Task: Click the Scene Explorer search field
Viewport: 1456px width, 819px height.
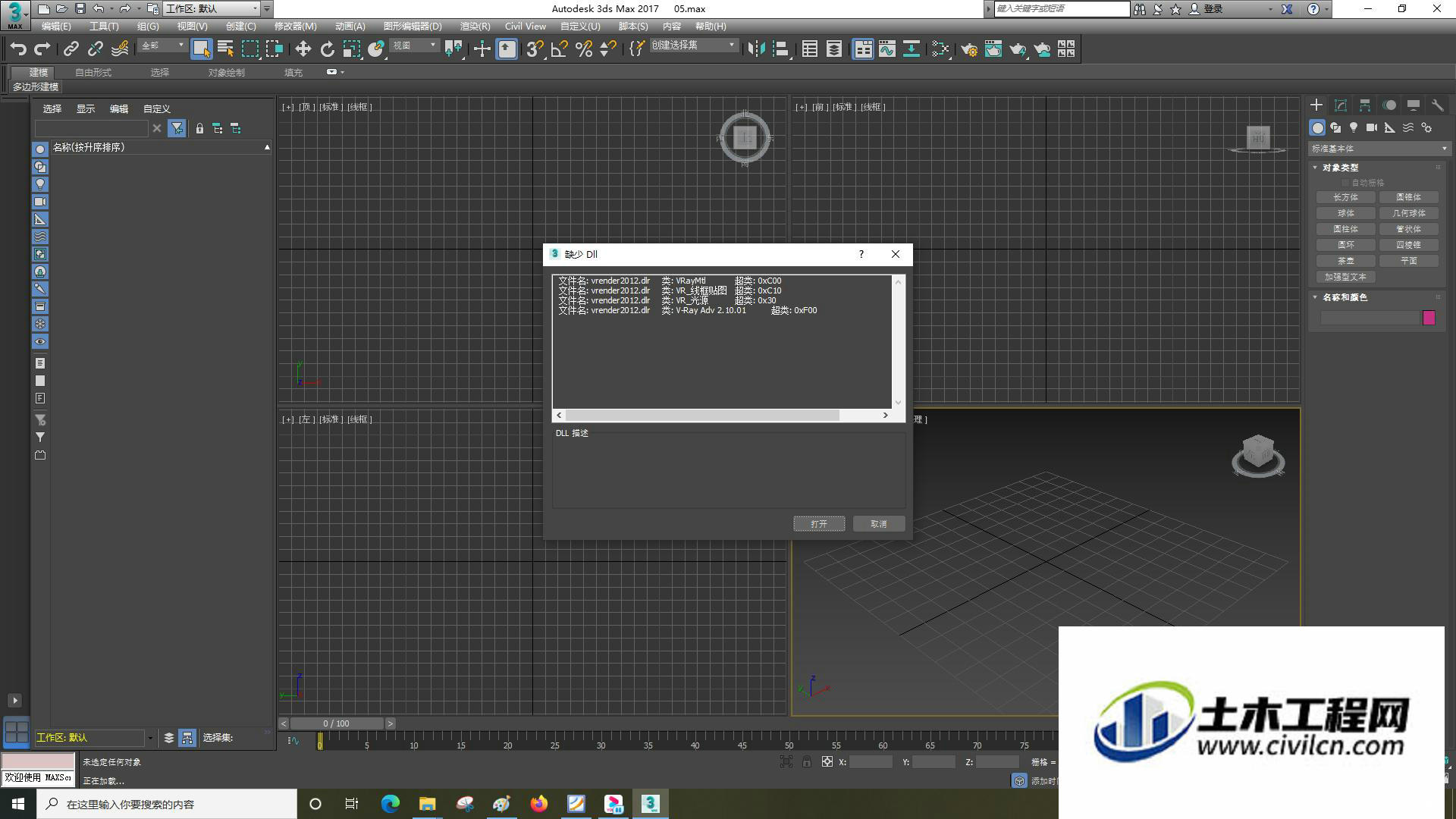Action: [91, 129]
